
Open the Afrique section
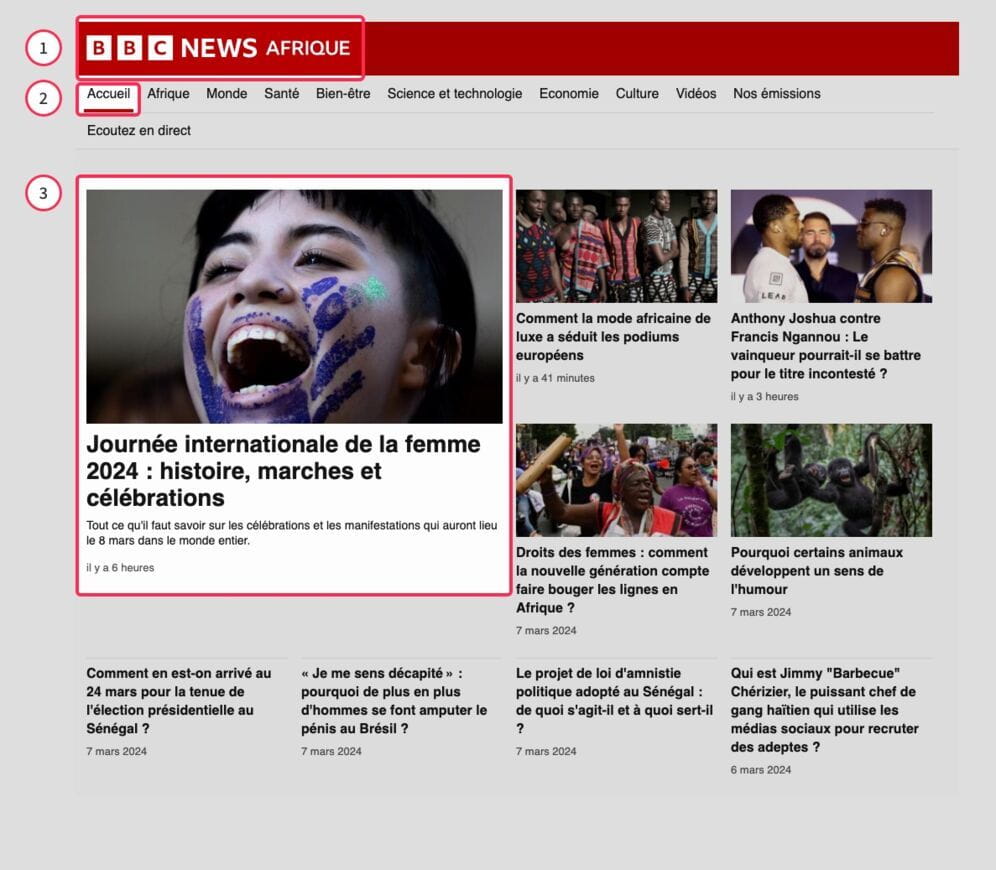[168, 94]
